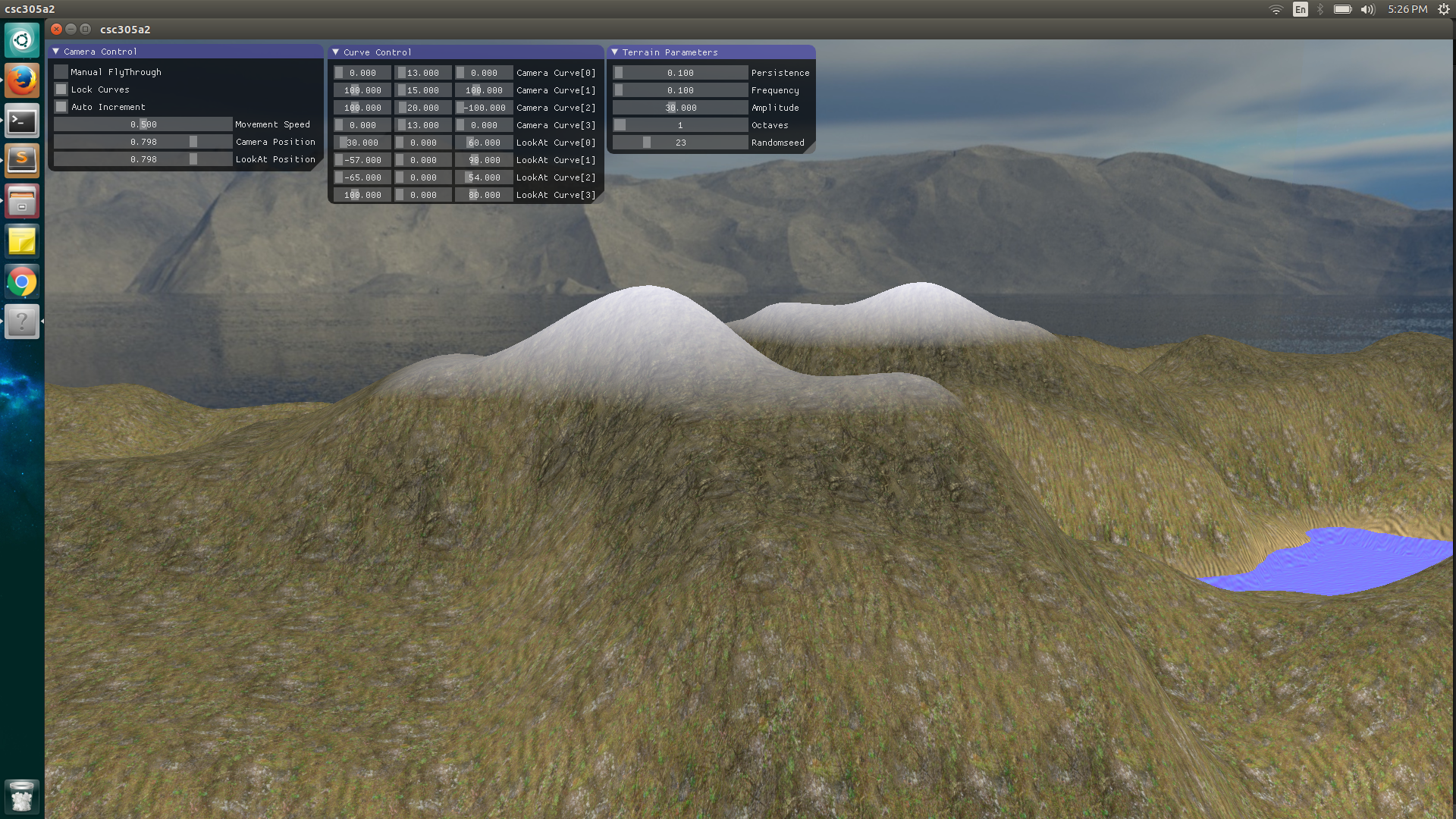Open the system power gear menu

click(x=1444, y=9)
